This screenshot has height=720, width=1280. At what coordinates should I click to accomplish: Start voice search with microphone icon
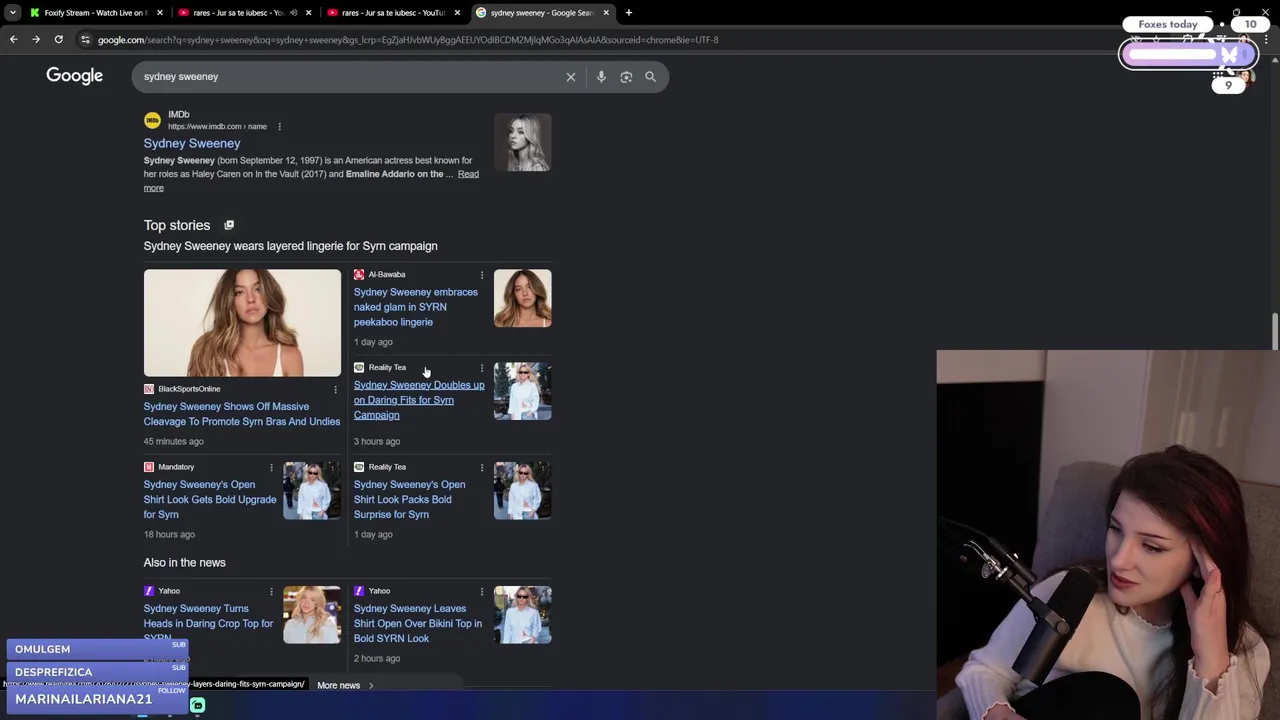coord(601,76)
